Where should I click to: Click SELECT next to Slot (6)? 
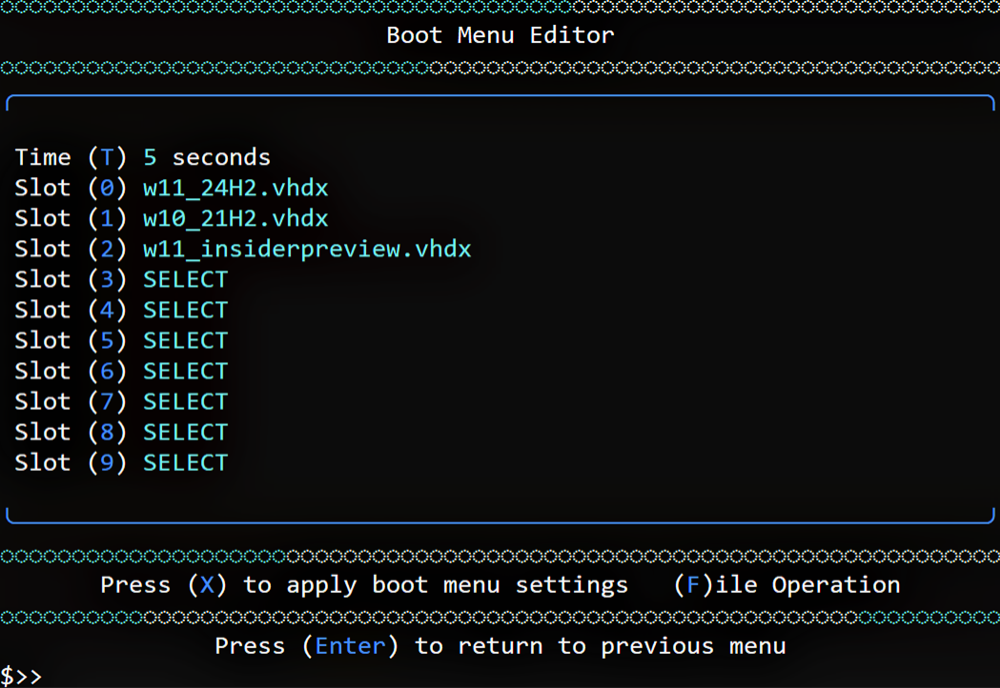pos(185,371)
